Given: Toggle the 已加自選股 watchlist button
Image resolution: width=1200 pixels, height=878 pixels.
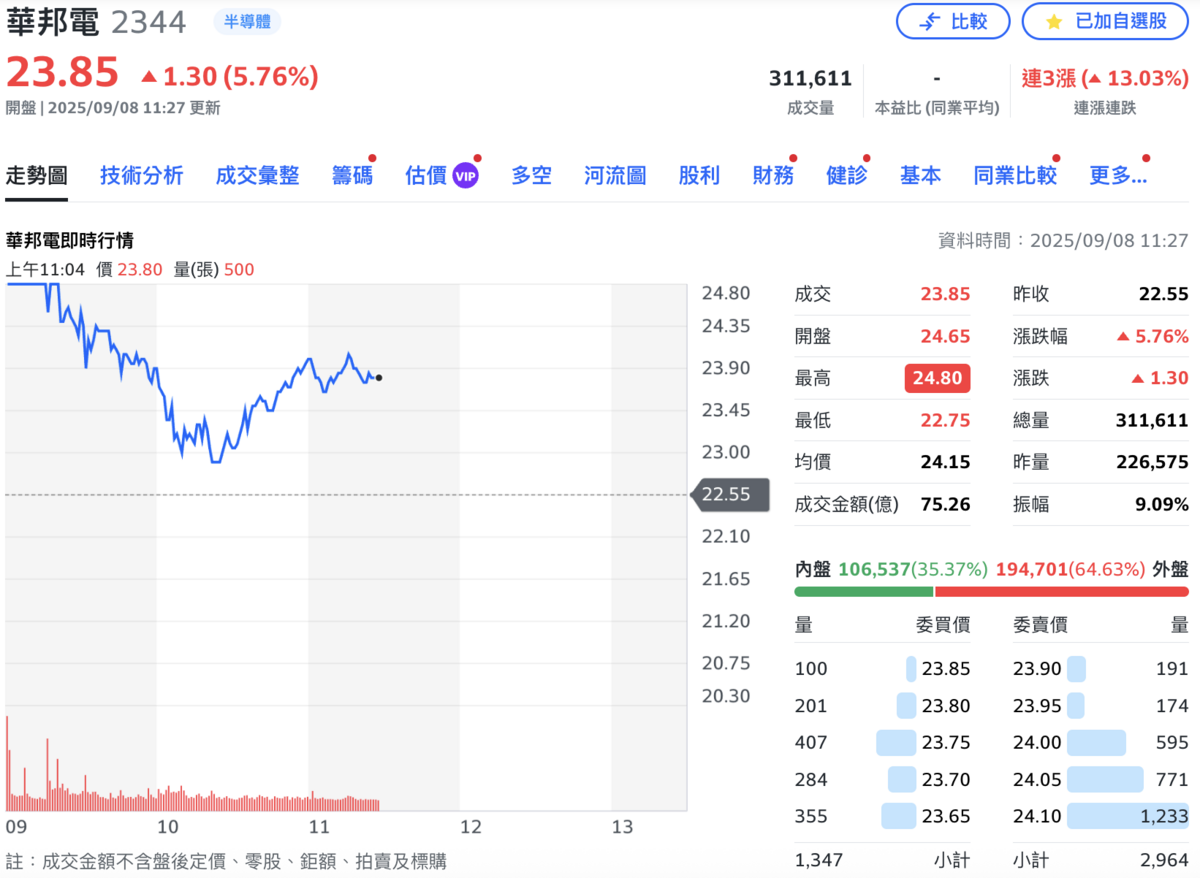Looking at the screenshot, I should click(x=1106, y=21).
